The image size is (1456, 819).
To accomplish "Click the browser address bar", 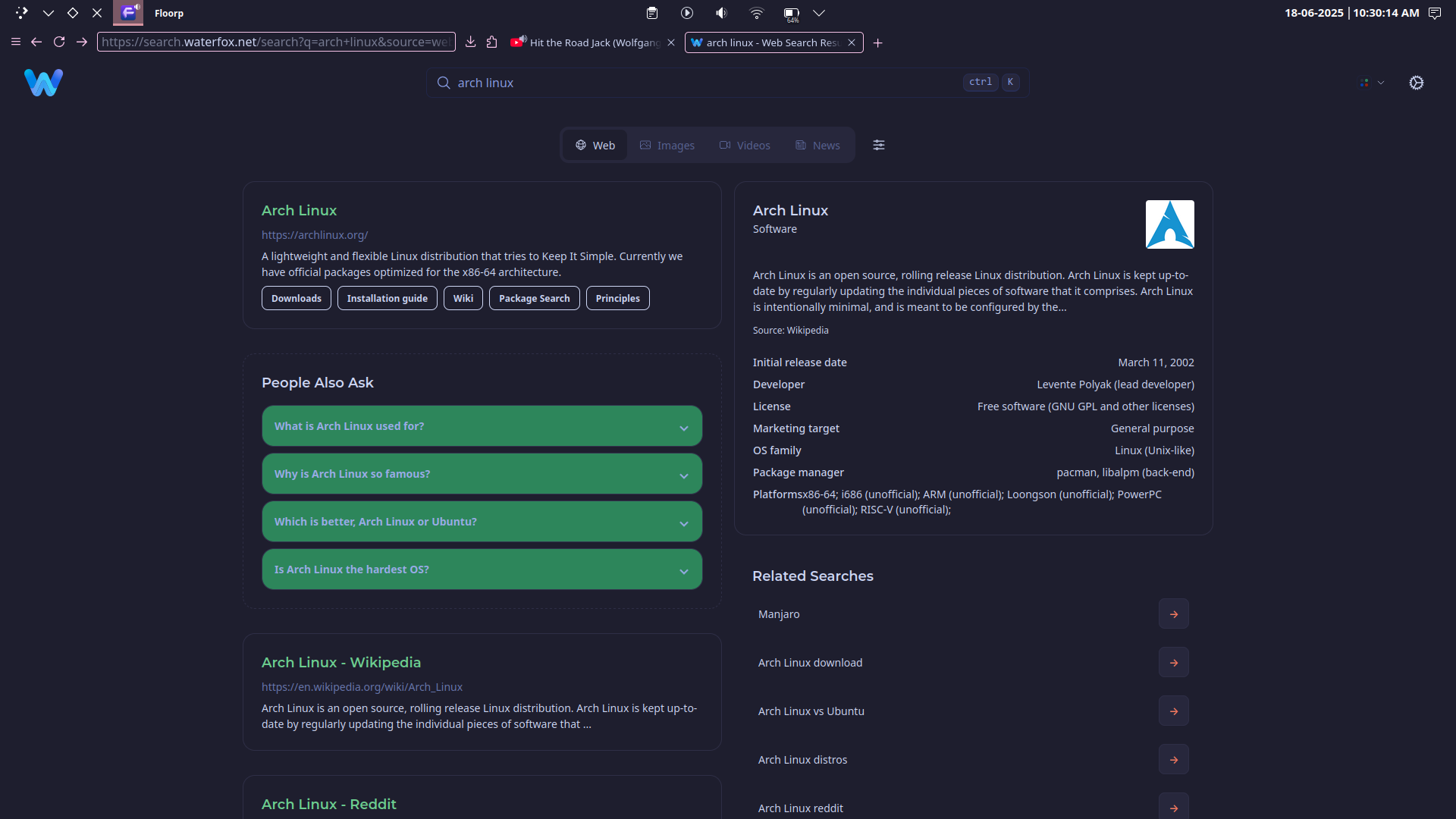I will pos(276,42).
